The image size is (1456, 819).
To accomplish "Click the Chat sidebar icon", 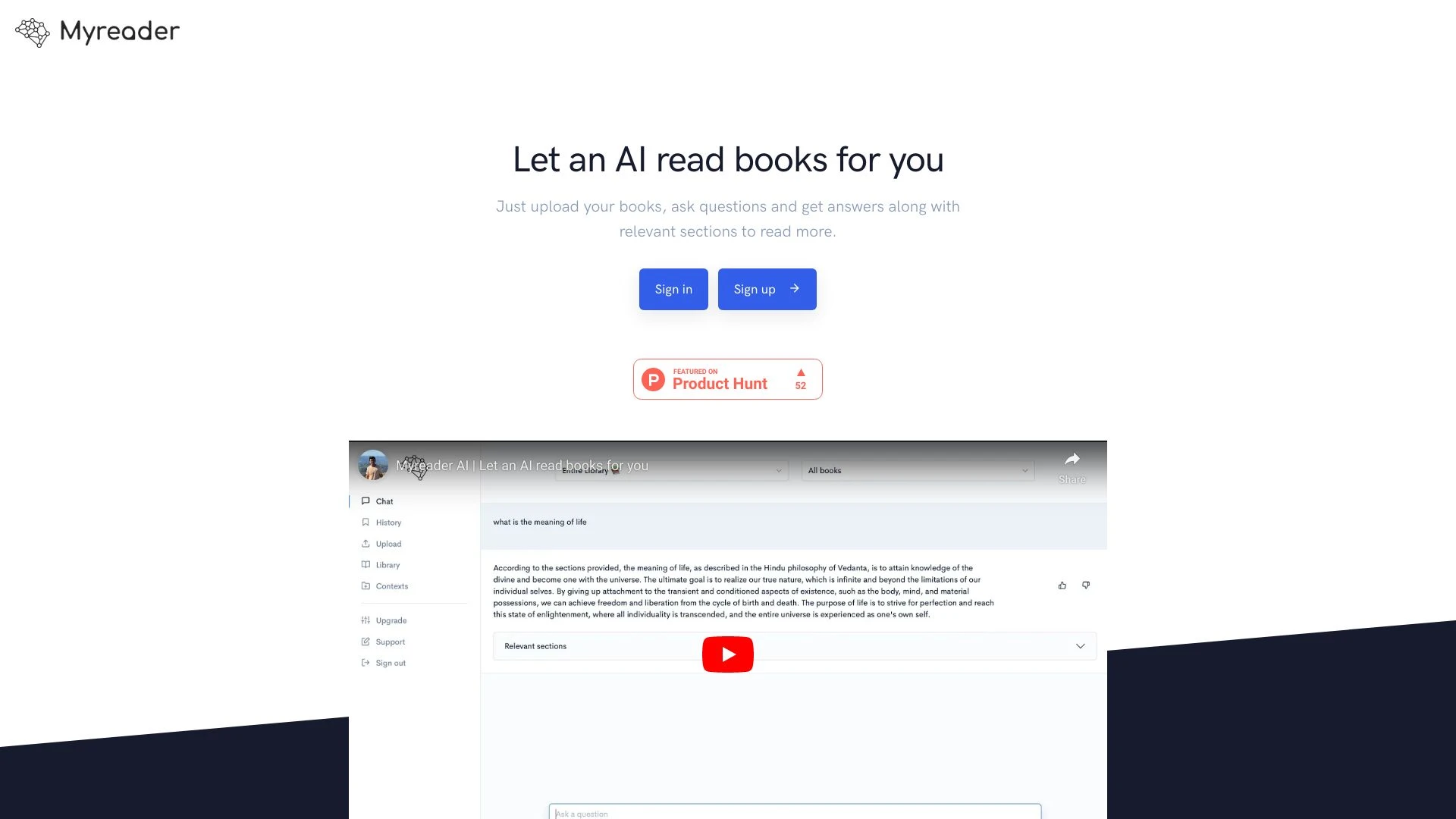I will (366, 501).
